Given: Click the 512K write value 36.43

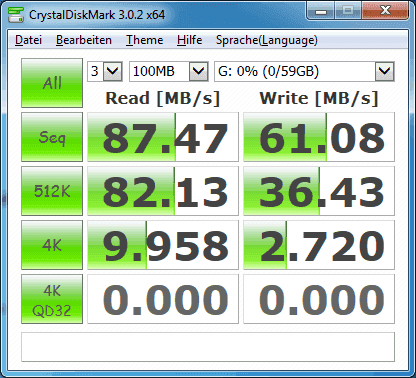Looking at the screenshot, I should pyautogui.click(x=319, y=191).
